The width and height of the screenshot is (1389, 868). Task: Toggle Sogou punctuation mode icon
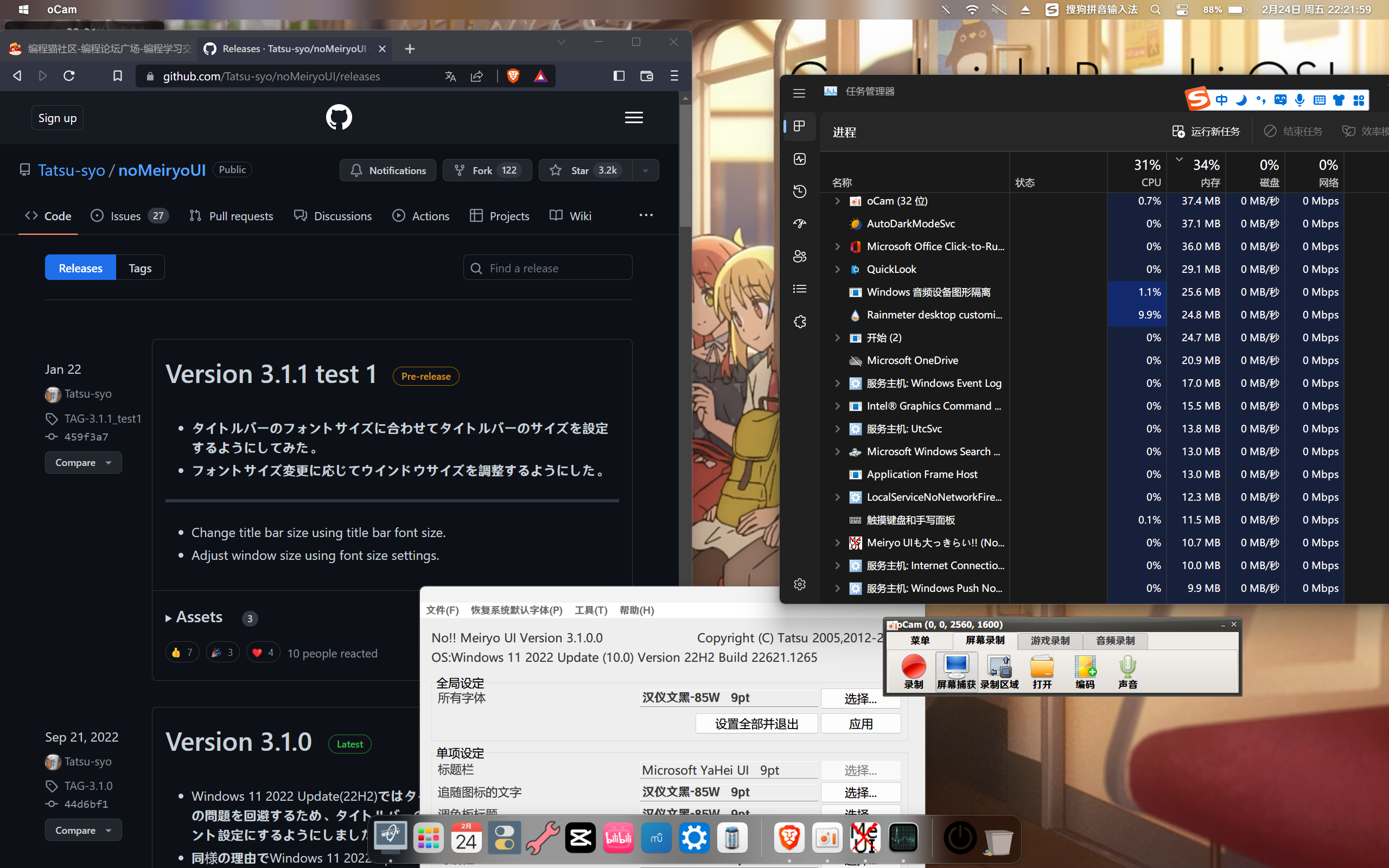[x=1260, y=100]
